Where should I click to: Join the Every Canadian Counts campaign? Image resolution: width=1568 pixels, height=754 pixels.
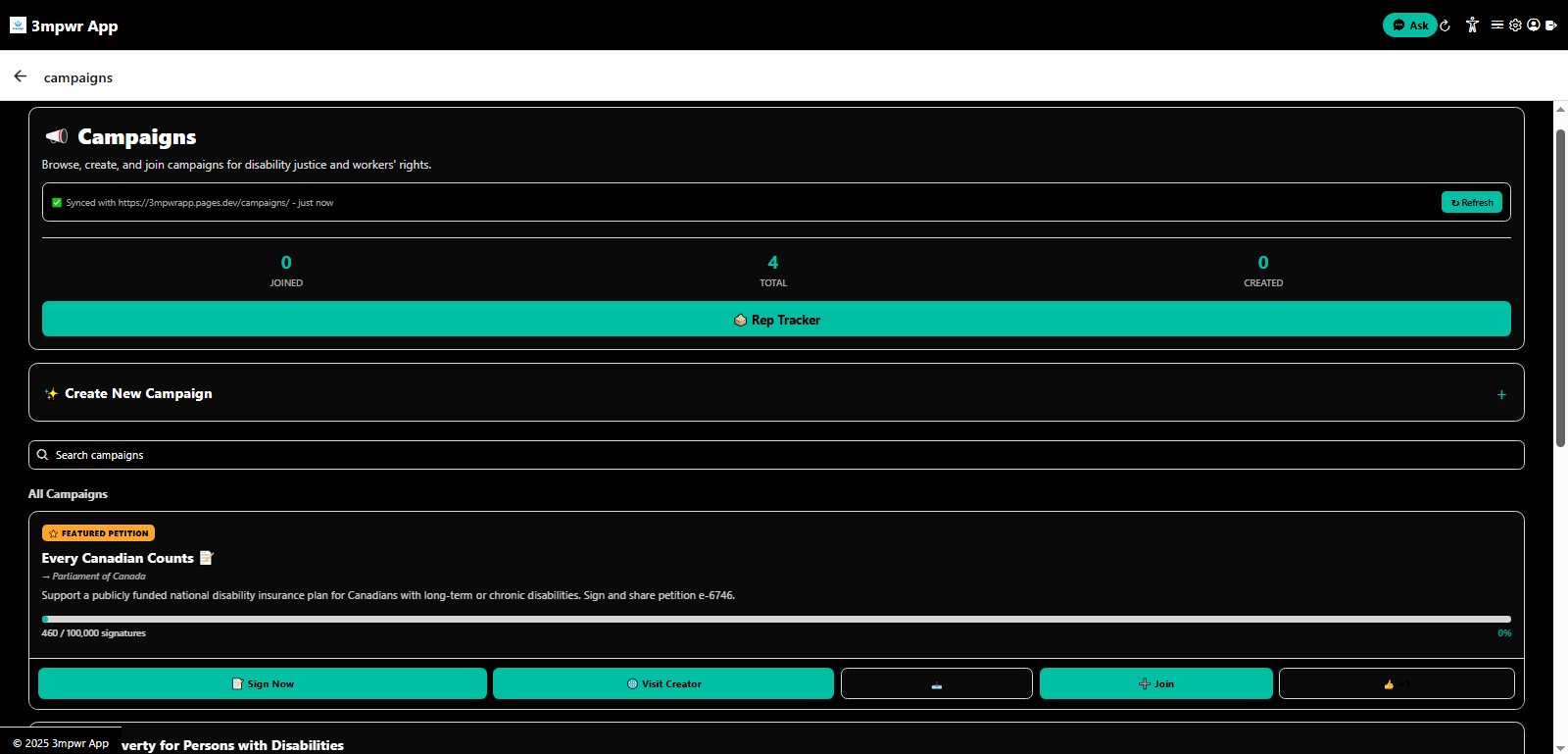click(x=1156, y=683)
